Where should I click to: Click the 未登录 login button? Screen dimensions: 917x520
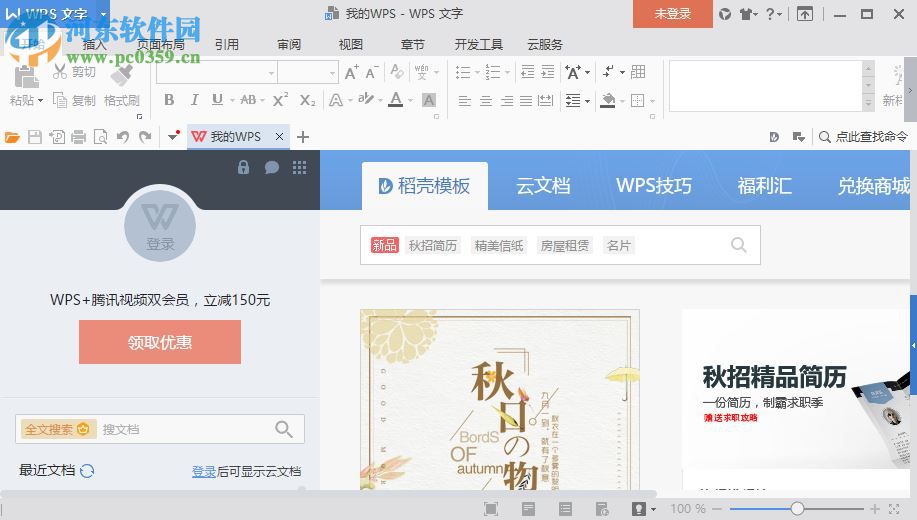coord(673,13)
